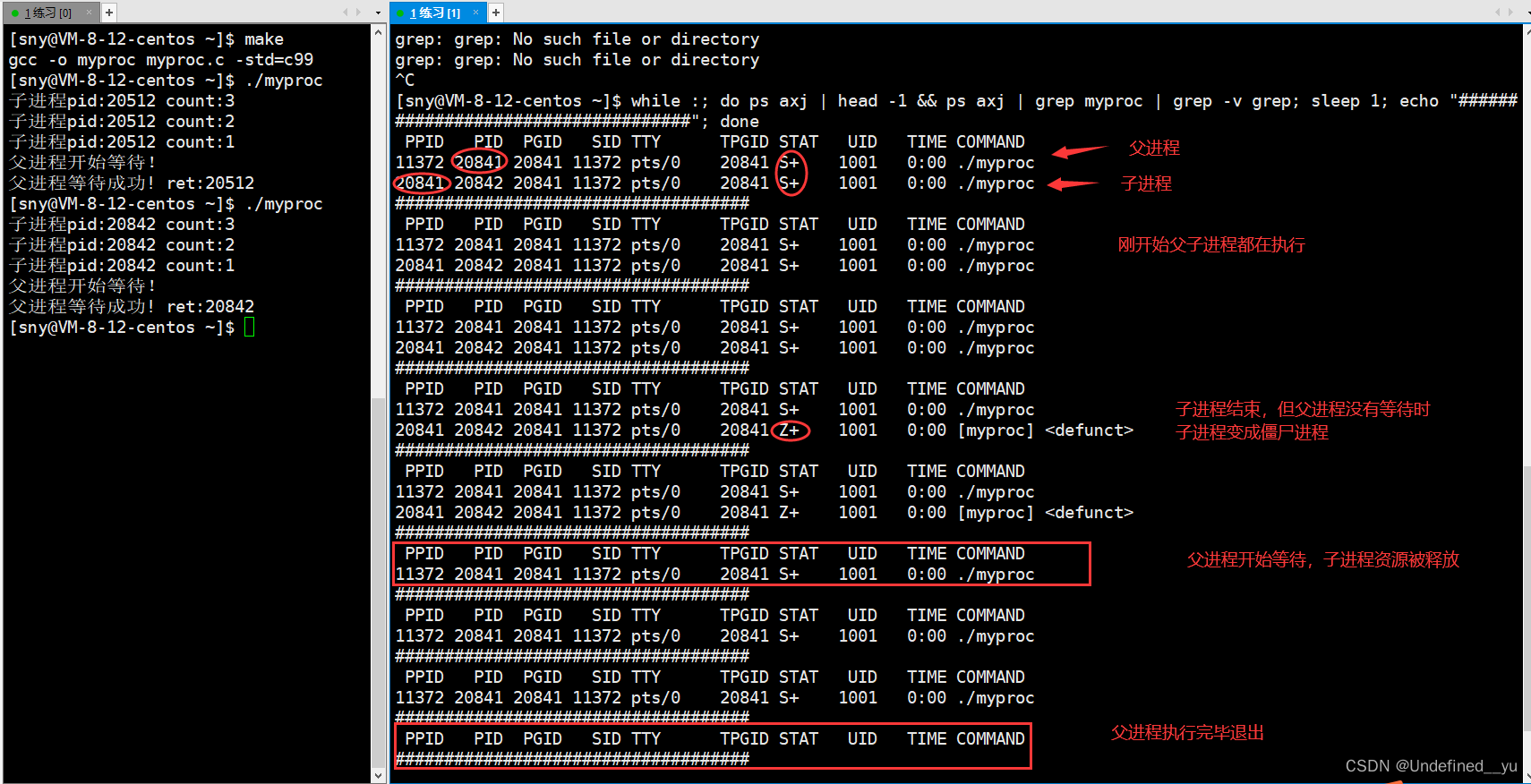Click the line '父进程等待成功! ret:20512'
The height and width of the screenshot is (784, 1531).
point(132,183)
